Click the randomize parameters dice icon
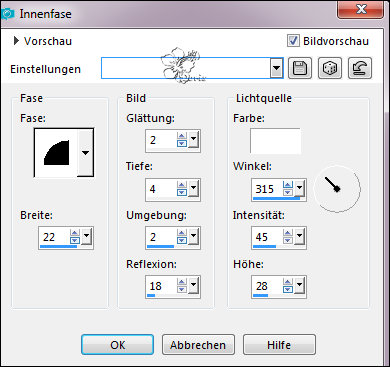 pos(330,68)
